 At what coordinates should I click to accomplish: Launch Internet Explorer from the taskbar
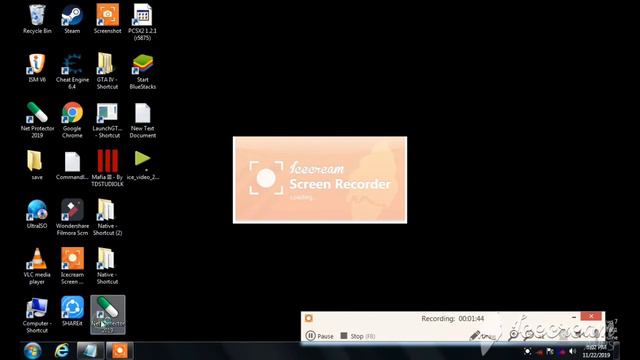62,351
